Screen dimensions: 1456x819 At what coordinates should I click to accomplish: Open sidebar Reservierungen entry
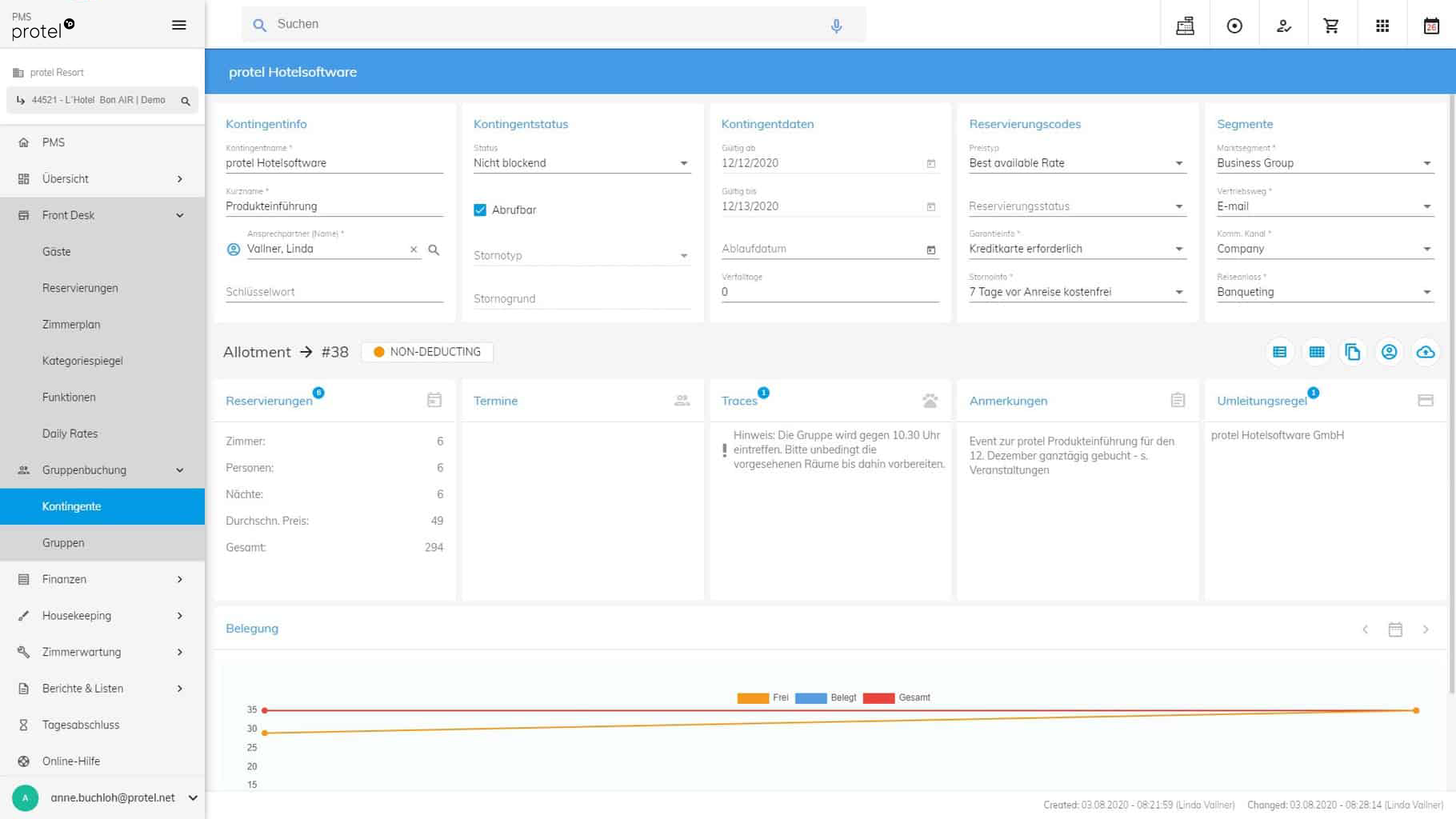point(102,288)
